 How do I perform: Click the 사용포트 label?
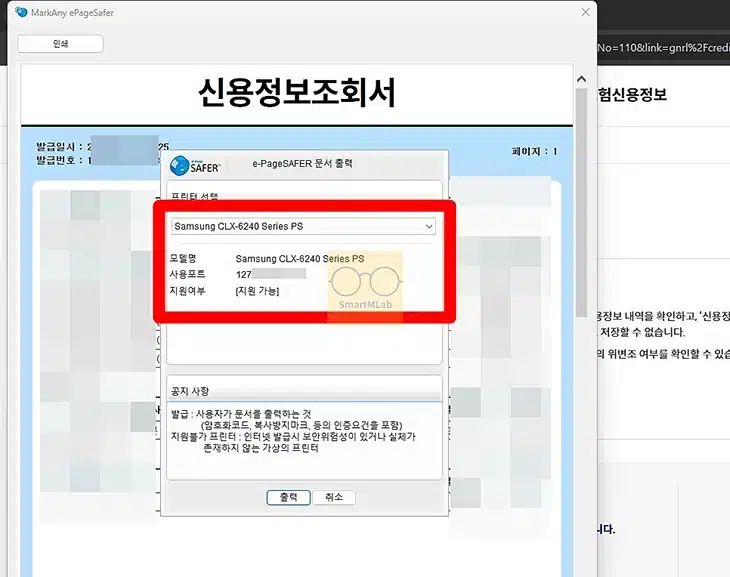click(187, 274)
